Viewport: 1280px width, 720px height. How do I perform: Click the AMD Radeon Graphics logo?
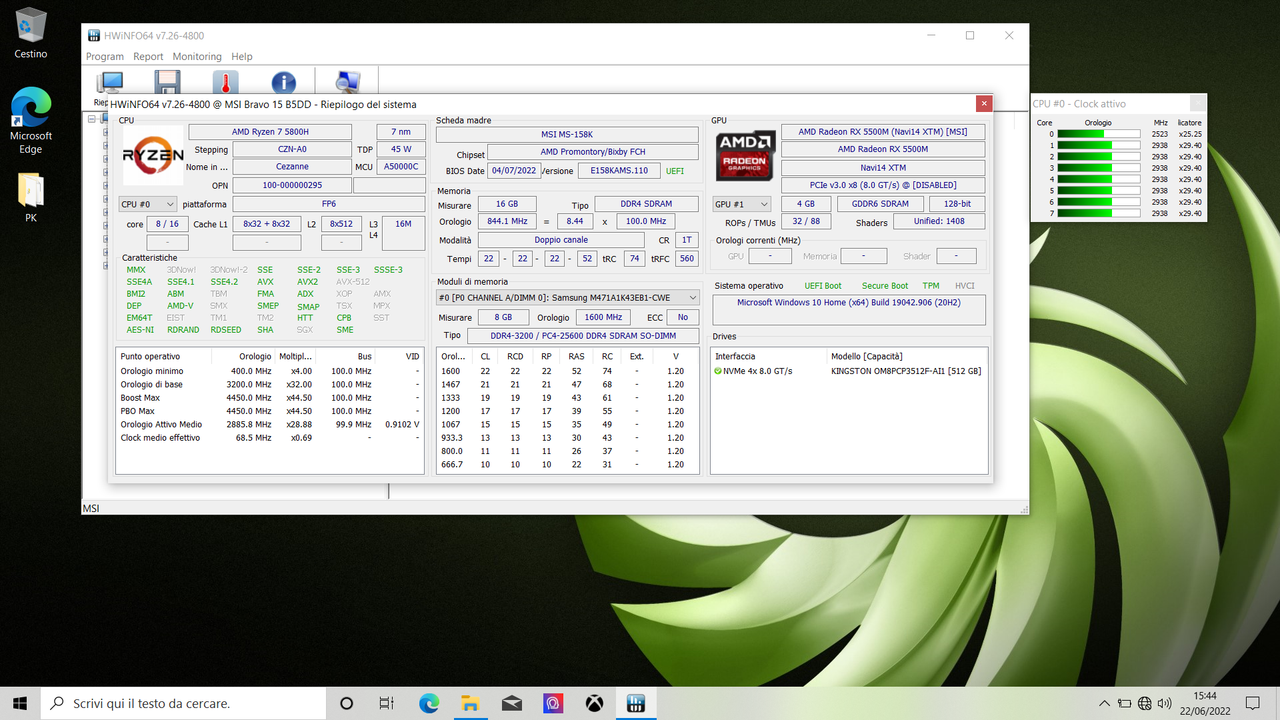(x=744, y=155)
